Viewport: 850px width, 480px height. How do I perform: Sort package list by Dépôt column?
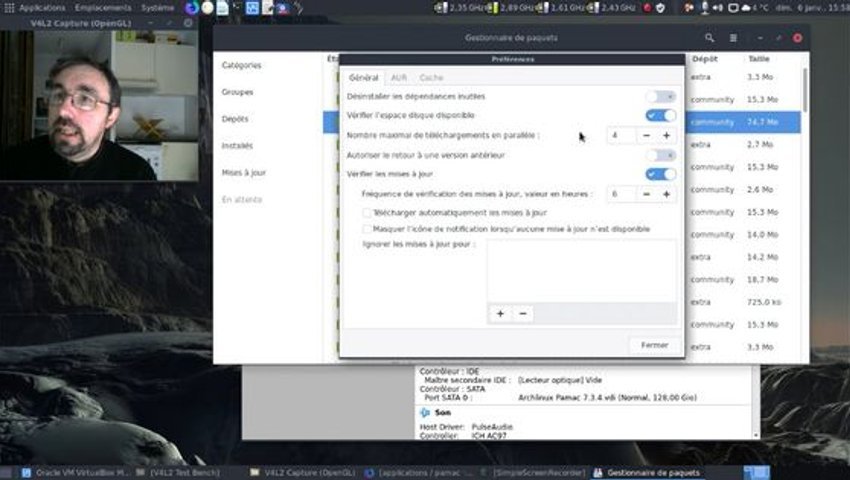[x=704, y=59]
